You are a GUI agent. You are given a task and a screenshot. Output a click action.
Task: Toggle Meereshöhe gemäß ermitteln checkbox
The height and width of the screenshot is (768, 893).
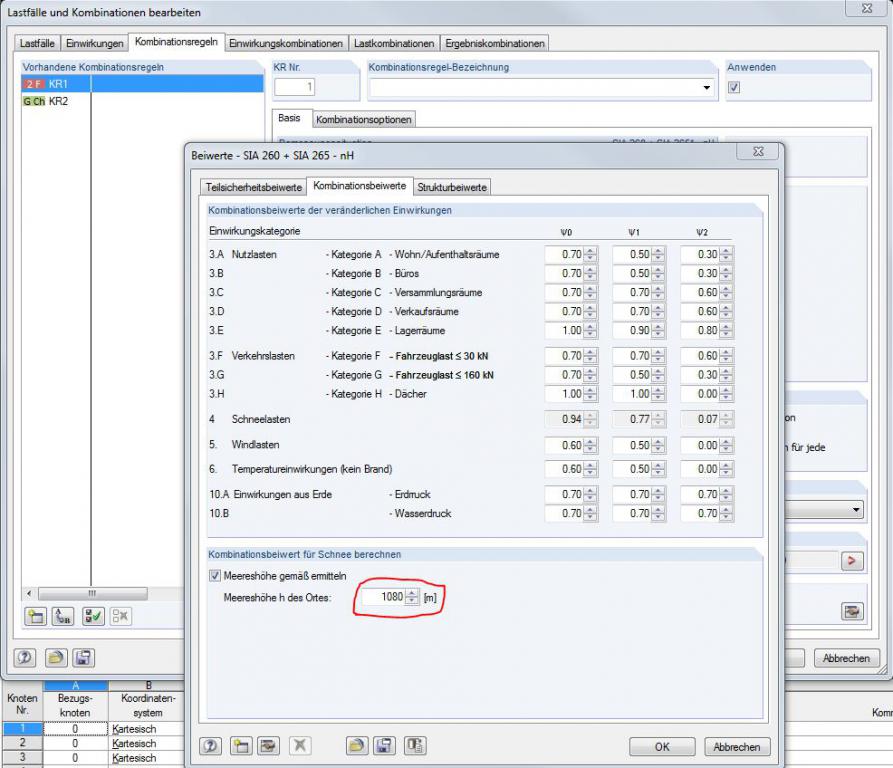(x=215, y=576)
